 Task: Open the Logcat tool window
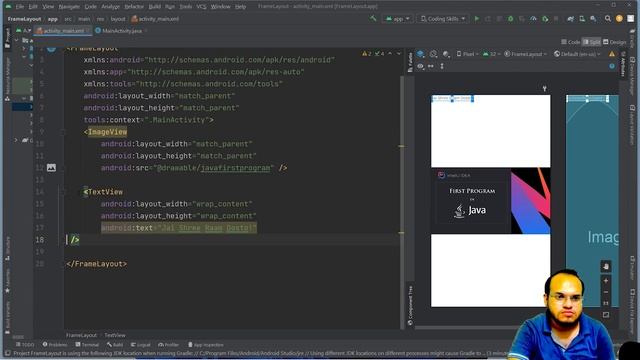tap(141, 345)
